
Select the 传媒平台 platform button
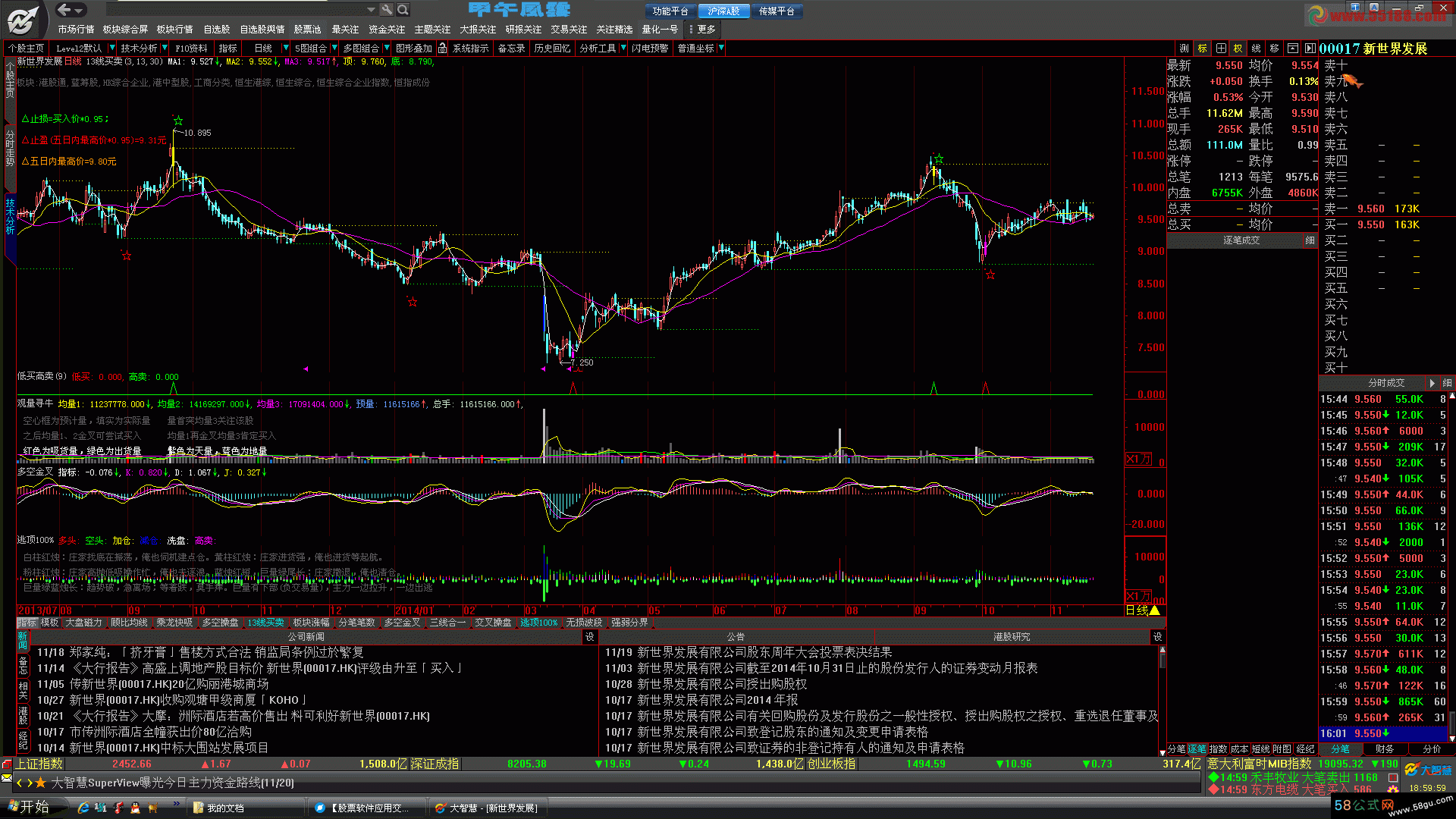(777, 11)
